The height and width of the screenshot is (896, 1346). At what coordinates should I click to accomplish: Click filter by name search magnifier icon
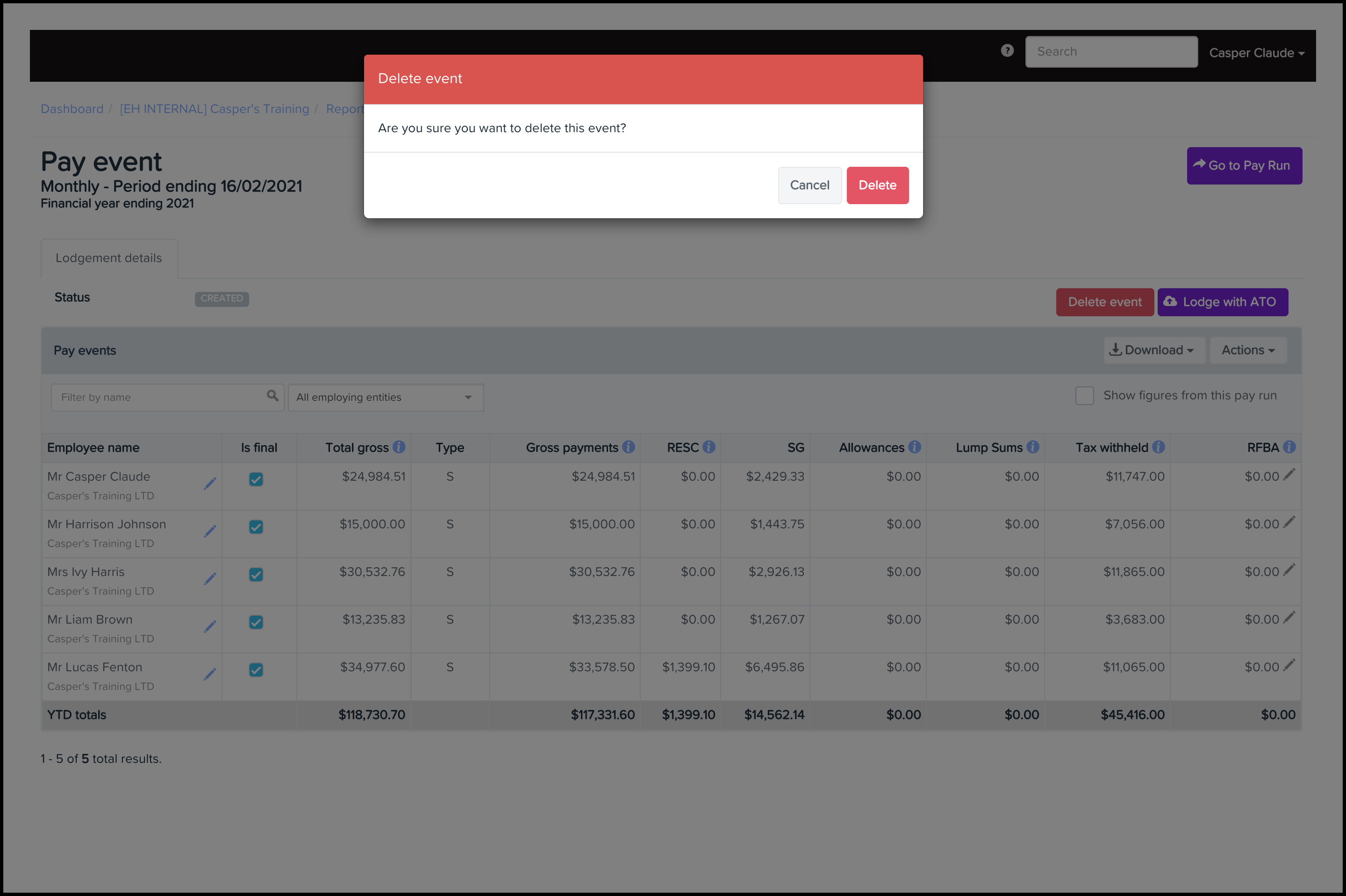272,395
